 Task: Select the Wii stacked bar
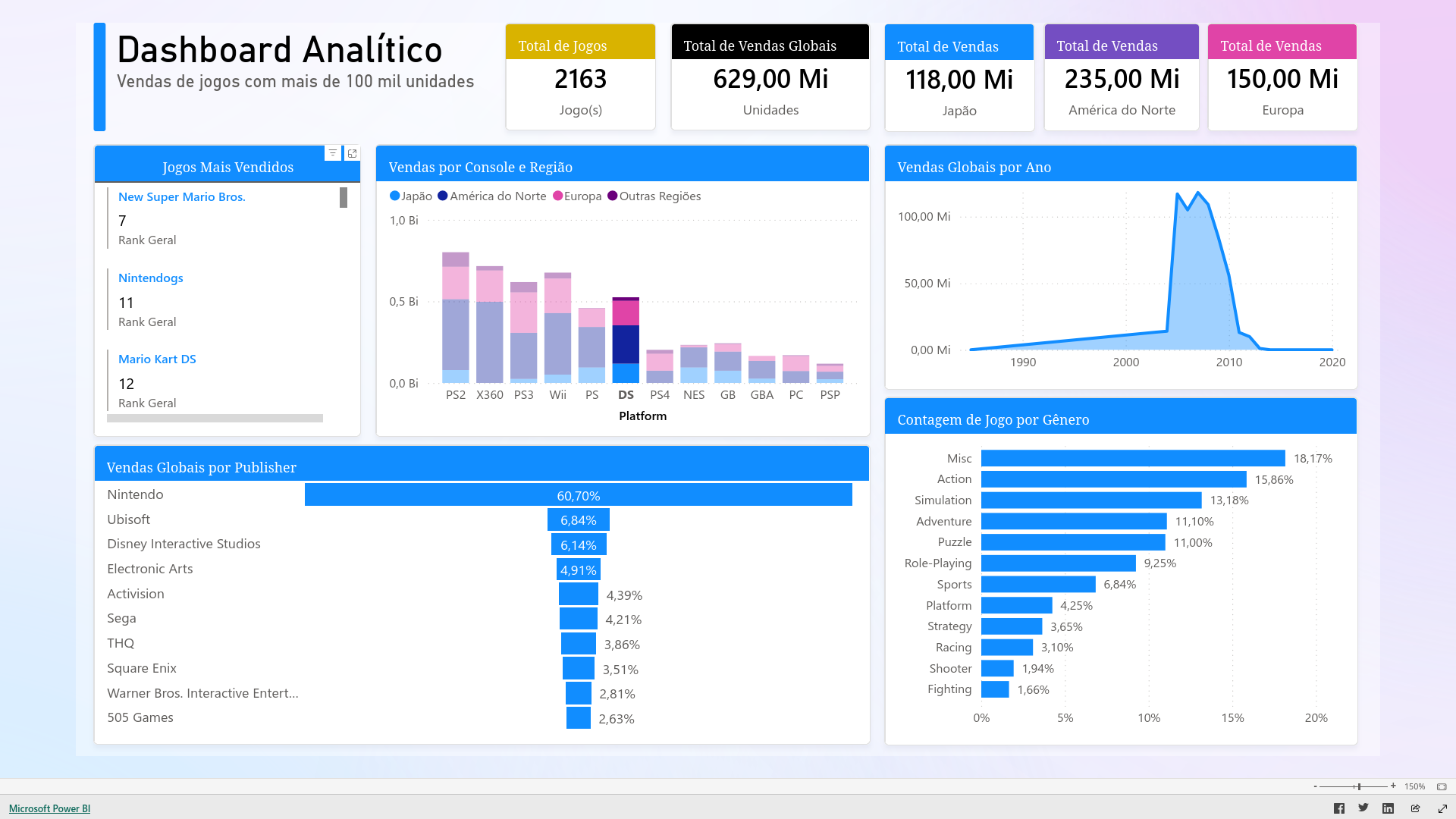point(558,328)
